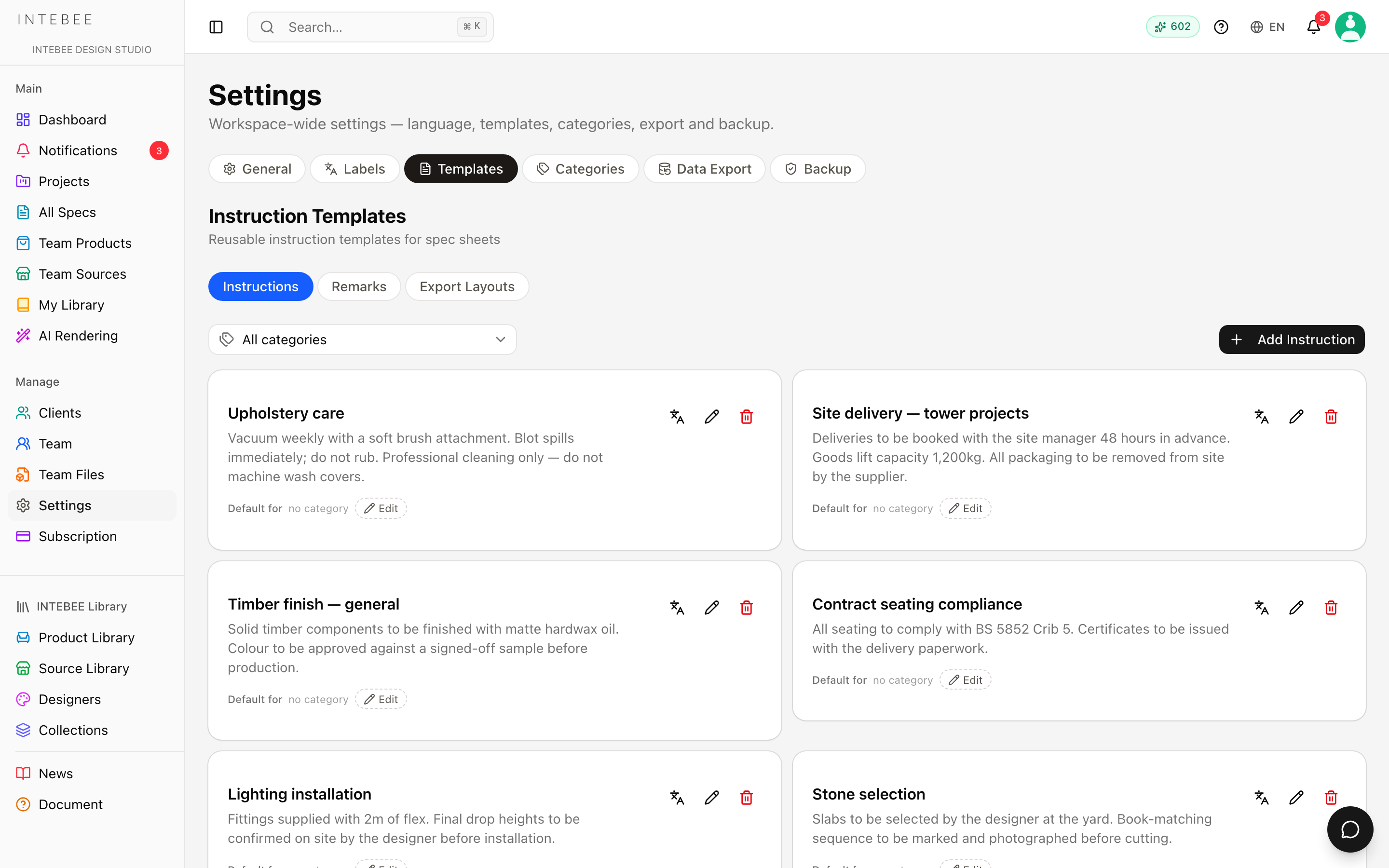Edit default category for Site delivery
The width and height of the screenshot is (1389, 868).
(x=966, y=508)
